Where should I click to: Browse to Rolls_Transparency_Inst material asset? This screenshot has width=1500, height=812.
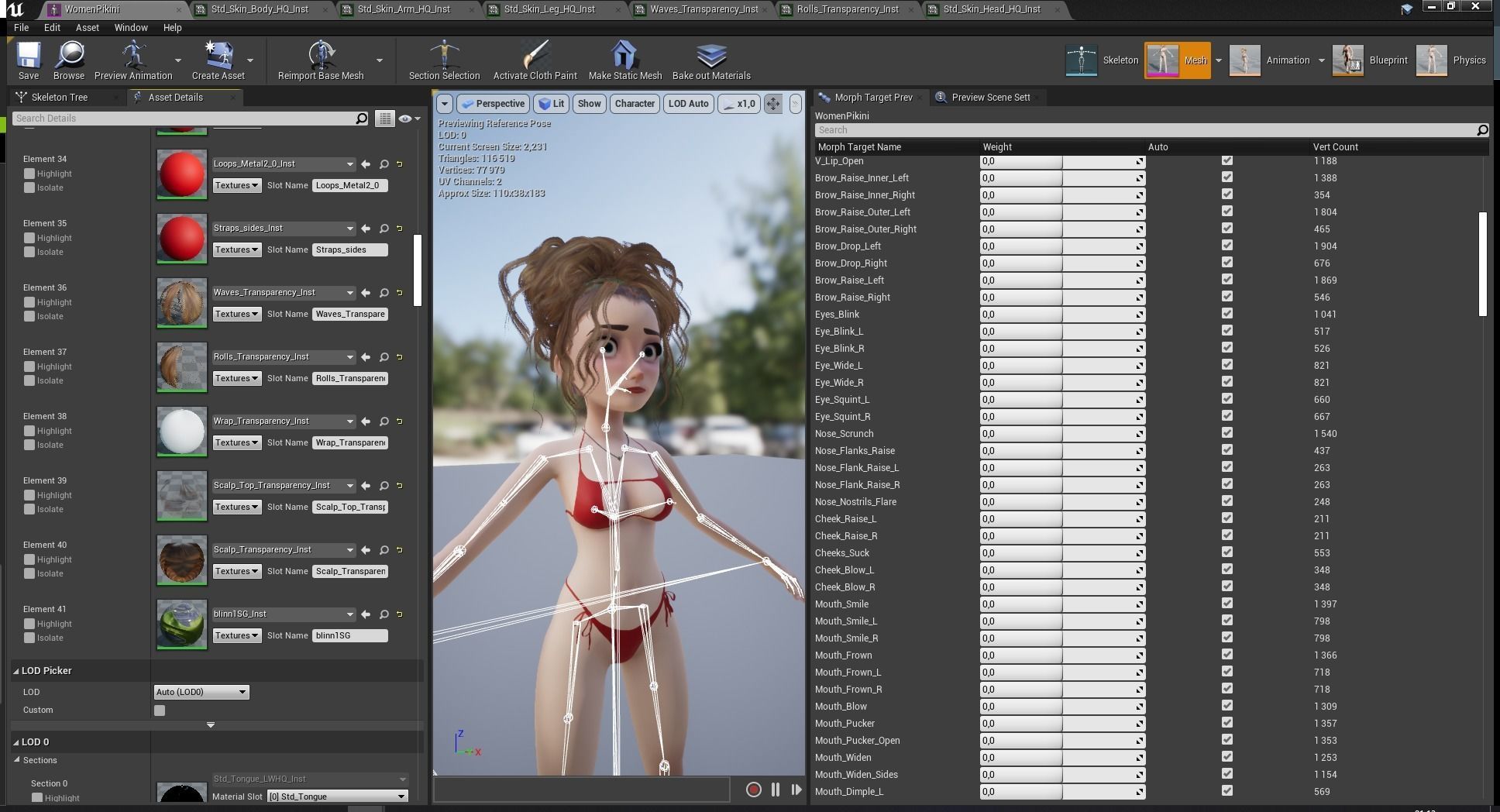click(x=384, y=357)
